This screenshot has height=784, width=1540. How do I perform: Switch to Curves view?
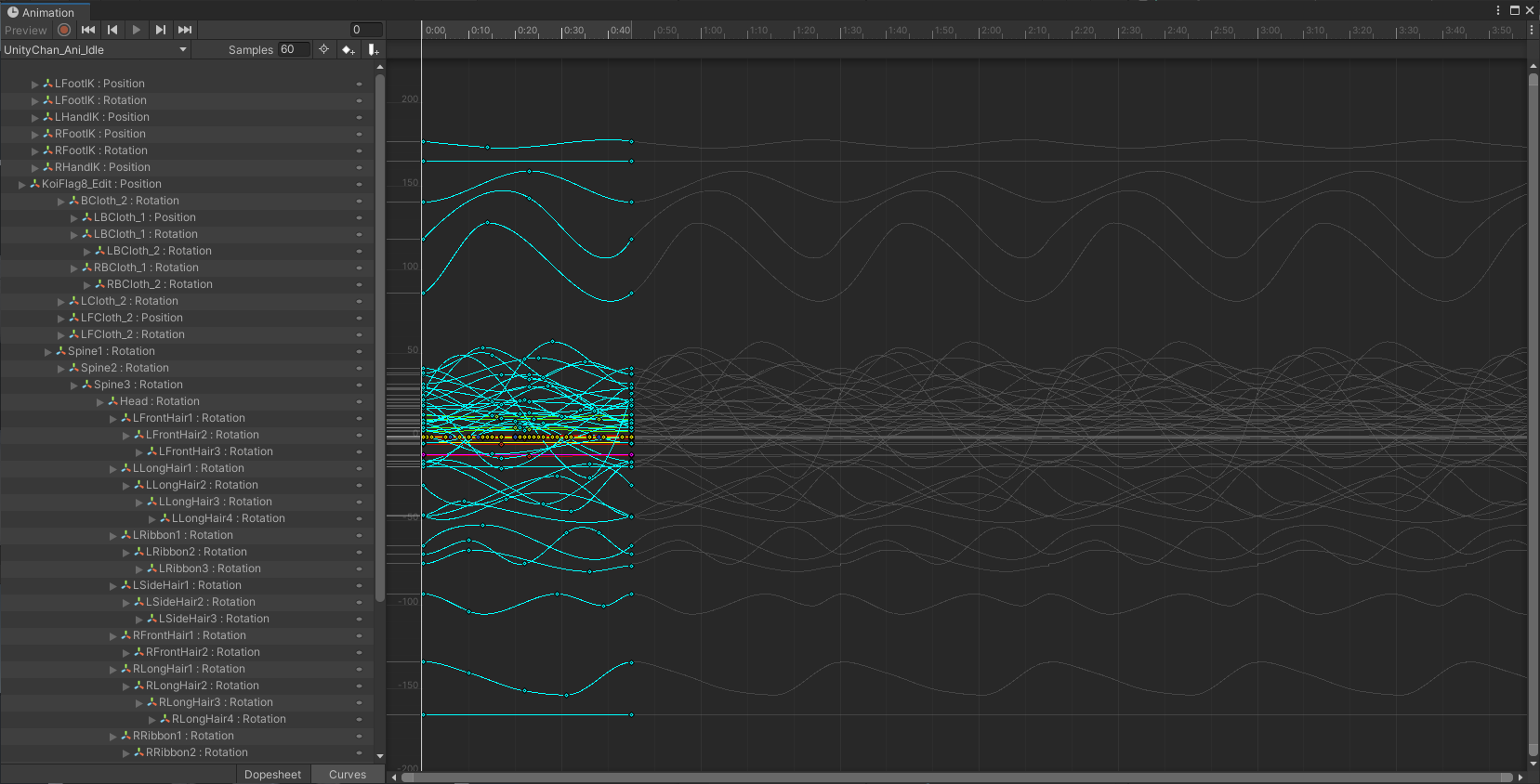tap(348, 775)
